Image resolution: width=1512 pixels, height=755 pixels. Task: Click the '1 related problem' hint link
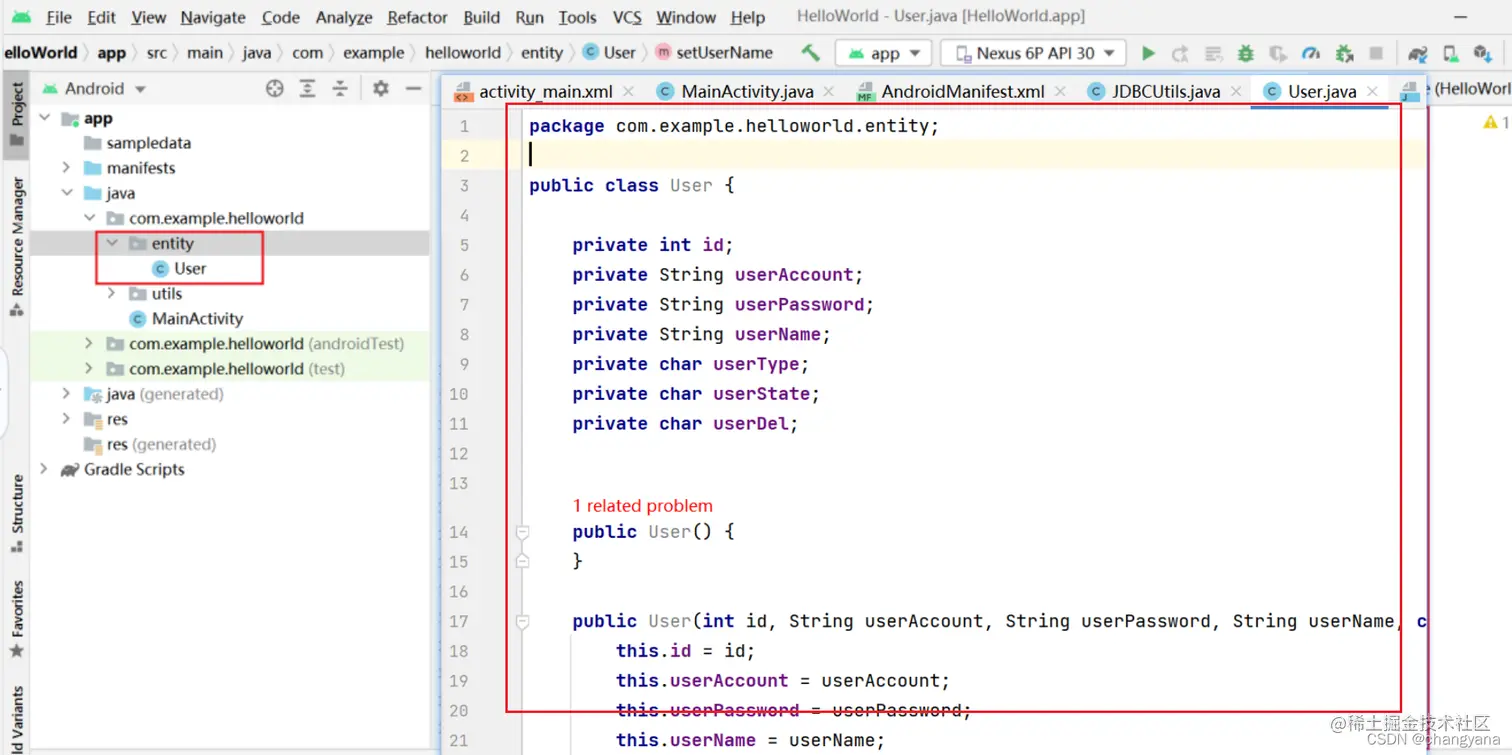point(642,505)
